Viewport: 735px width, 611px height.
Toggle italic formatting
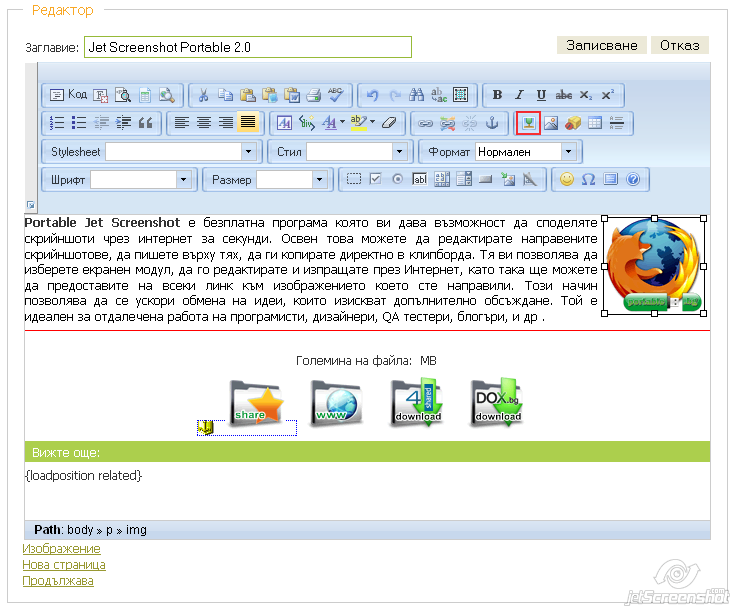pyautogui.click(x=519, y=95)
